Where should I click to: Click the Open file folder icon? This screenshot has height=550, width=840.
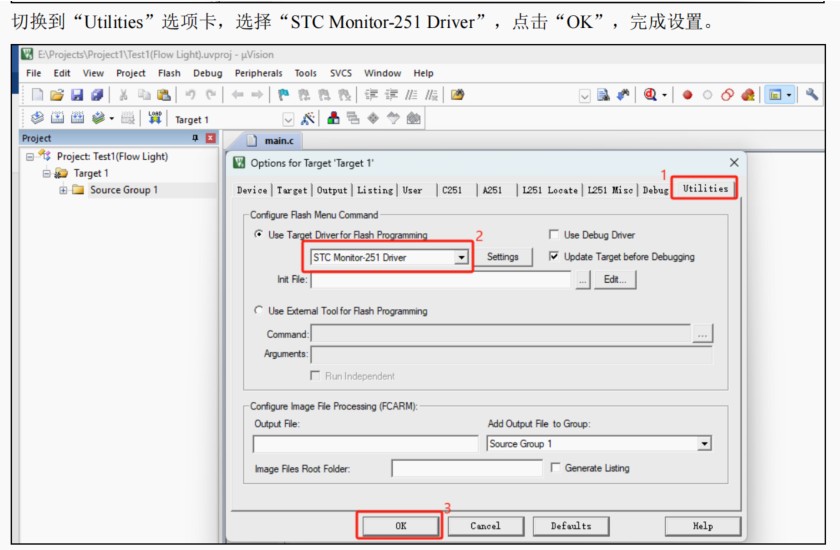(x=57, y=95)
